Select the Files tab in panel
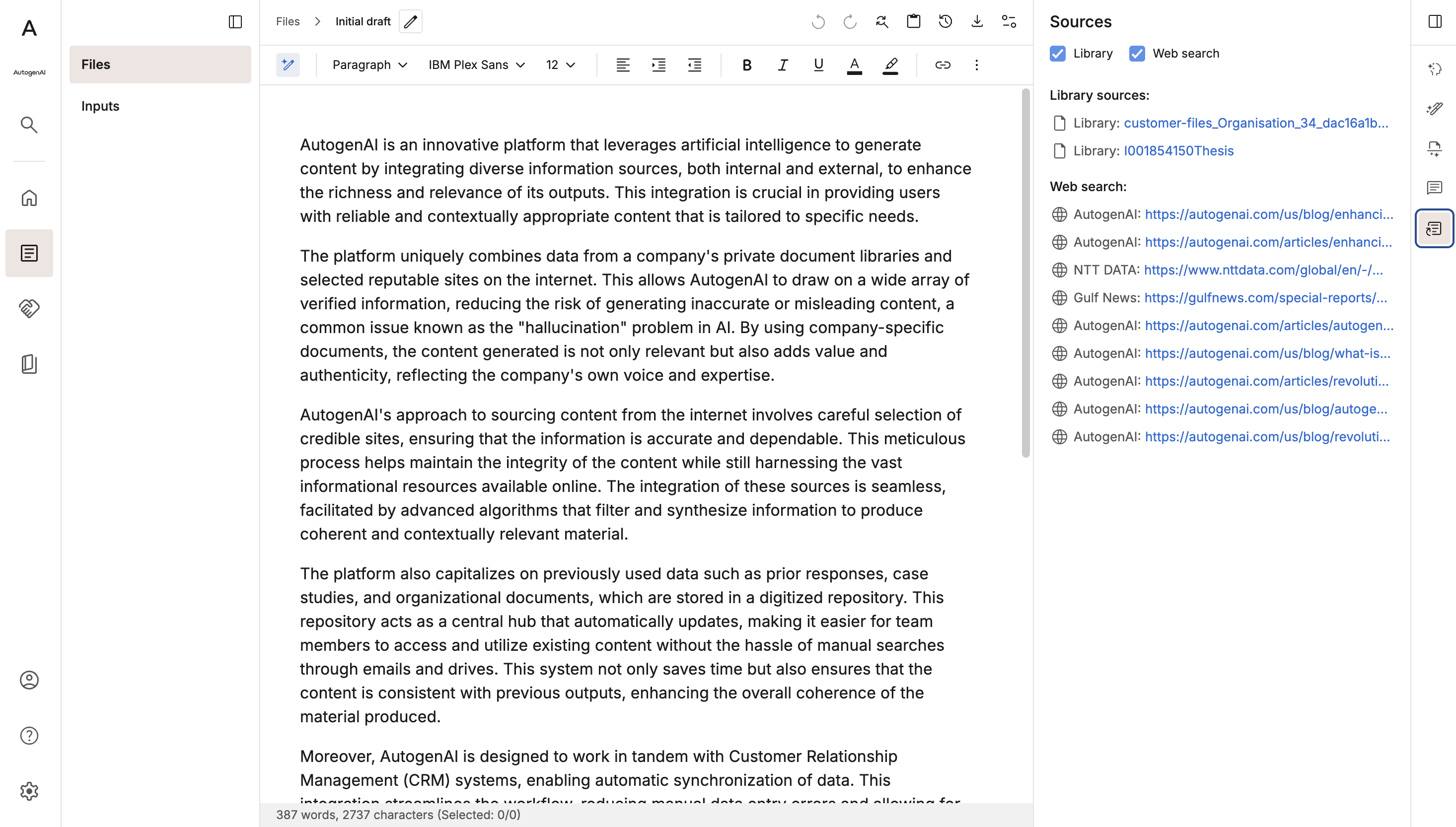1456x827 pixels. point(160,64)
